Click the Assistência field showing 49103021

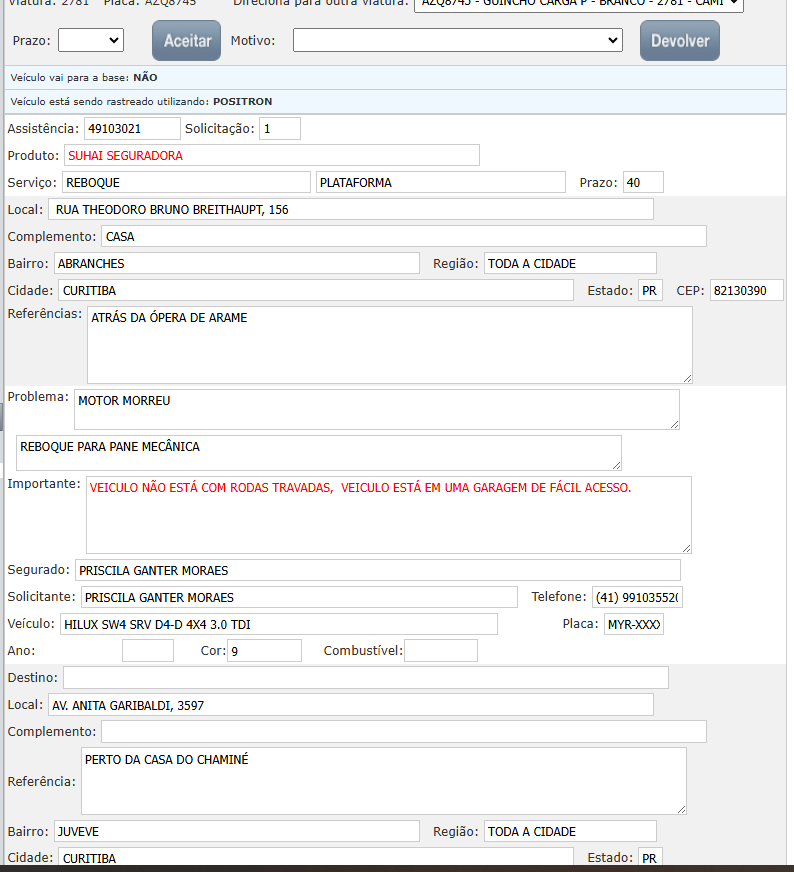pyautogui.click(x=132, y=129)
